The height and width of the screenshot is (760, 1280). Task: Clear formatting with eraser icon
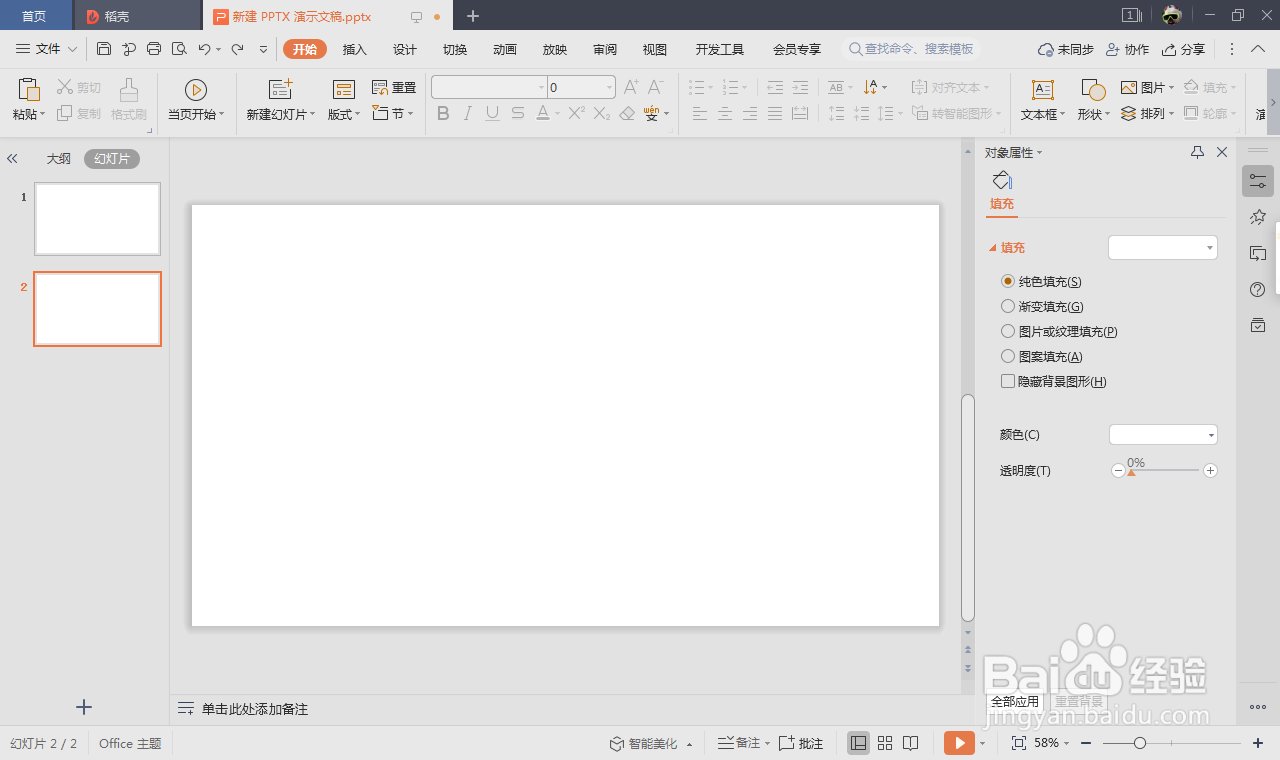click(x=627, y=114)
